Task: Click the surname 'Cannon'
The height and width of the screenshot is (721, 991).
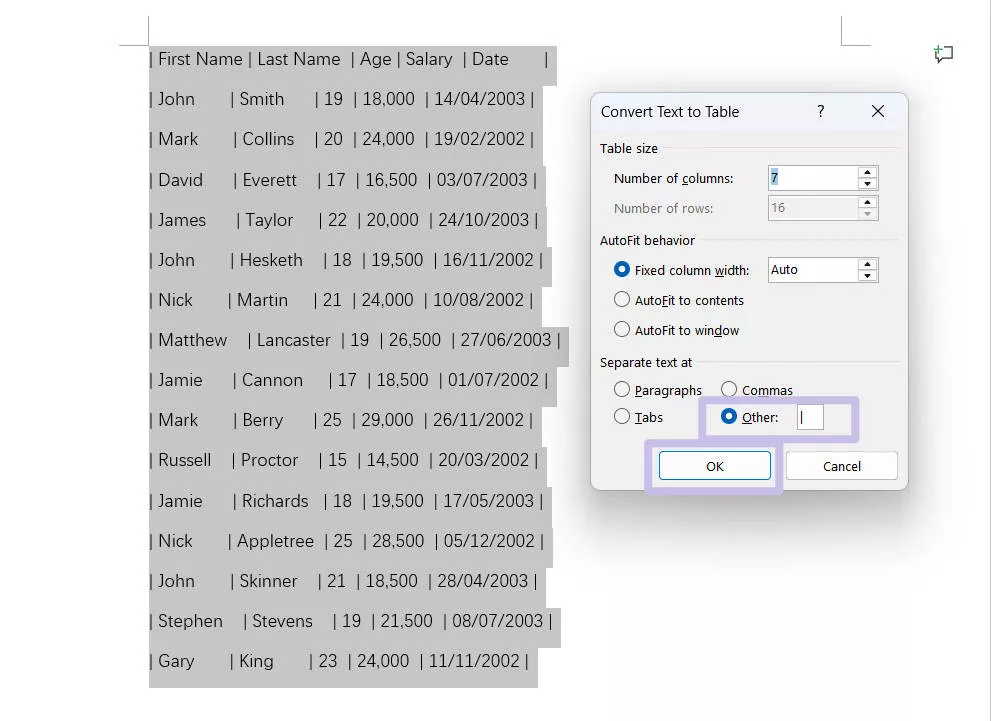Action: point(272,380)
